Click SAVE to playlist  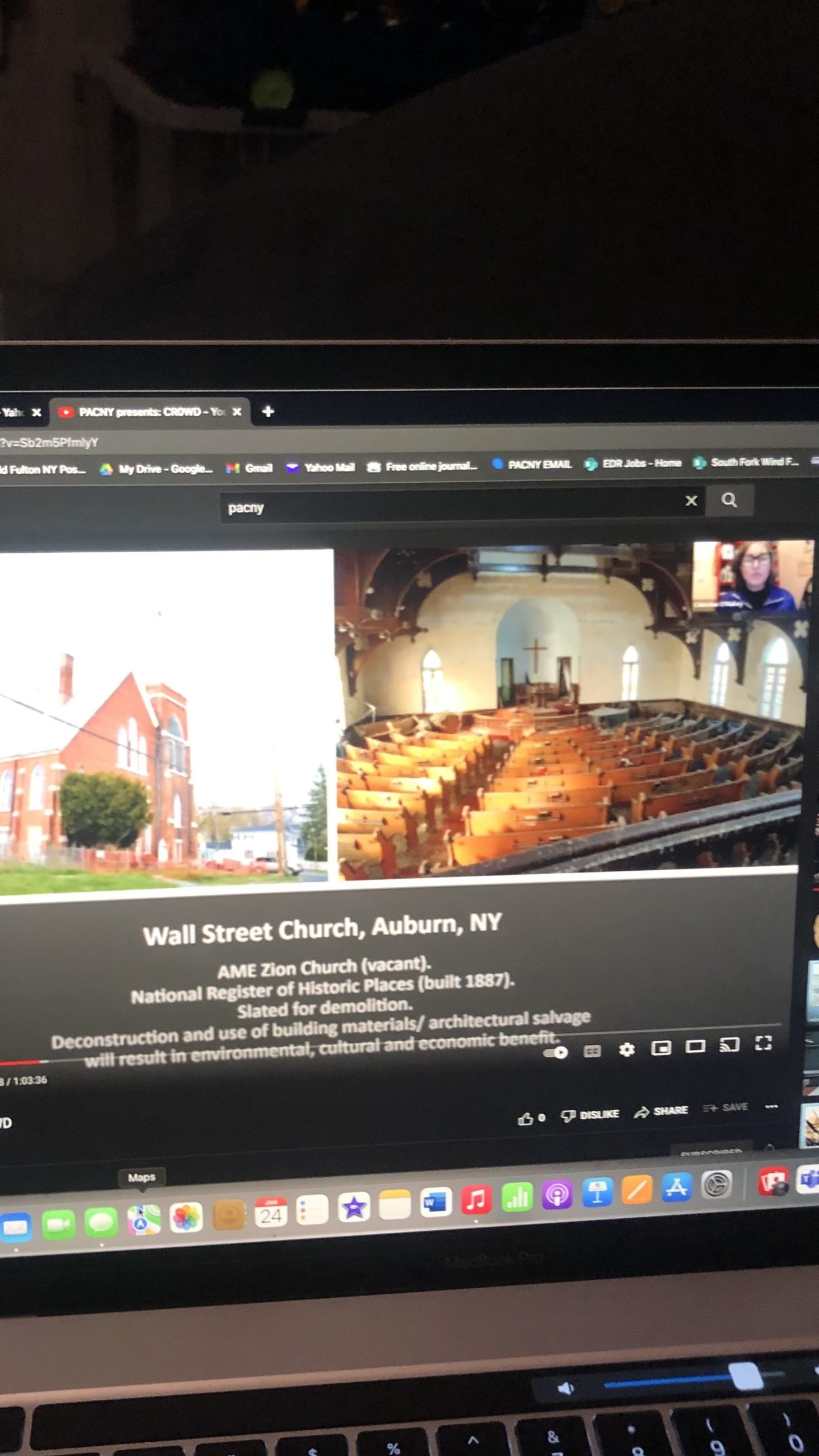click(725, 1107)
